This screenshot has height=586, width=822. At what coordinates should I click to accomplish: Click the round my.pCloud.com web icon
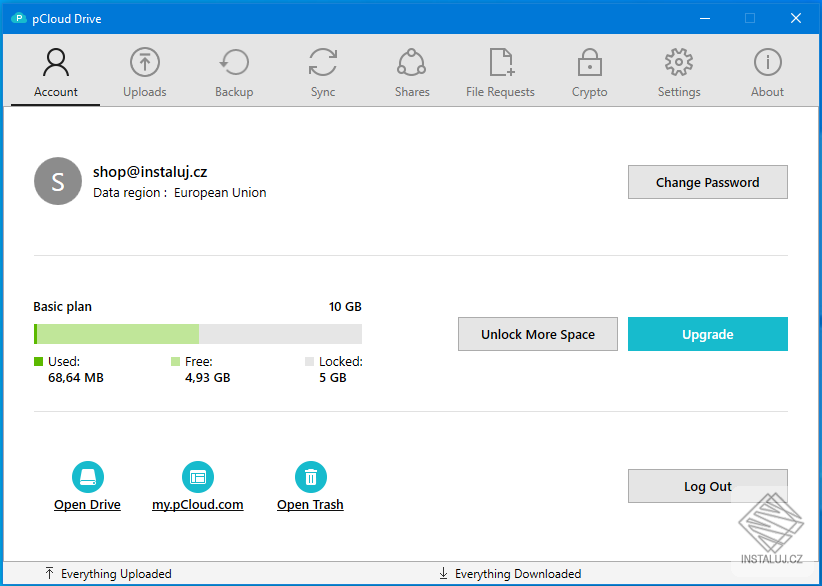tap(198, 477)
